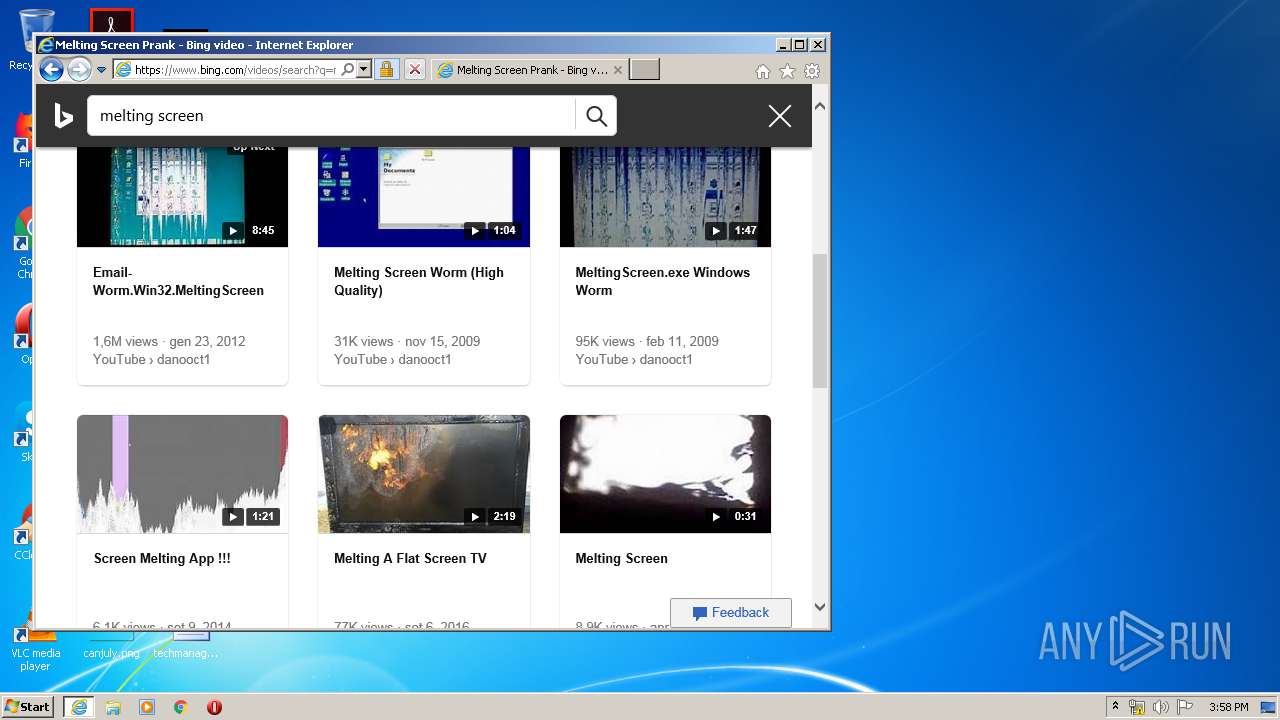Click 95K views feb 11, 2009 text
Image resolution: width=1280 pixels, height=720 pixels.
click(647, 341)
